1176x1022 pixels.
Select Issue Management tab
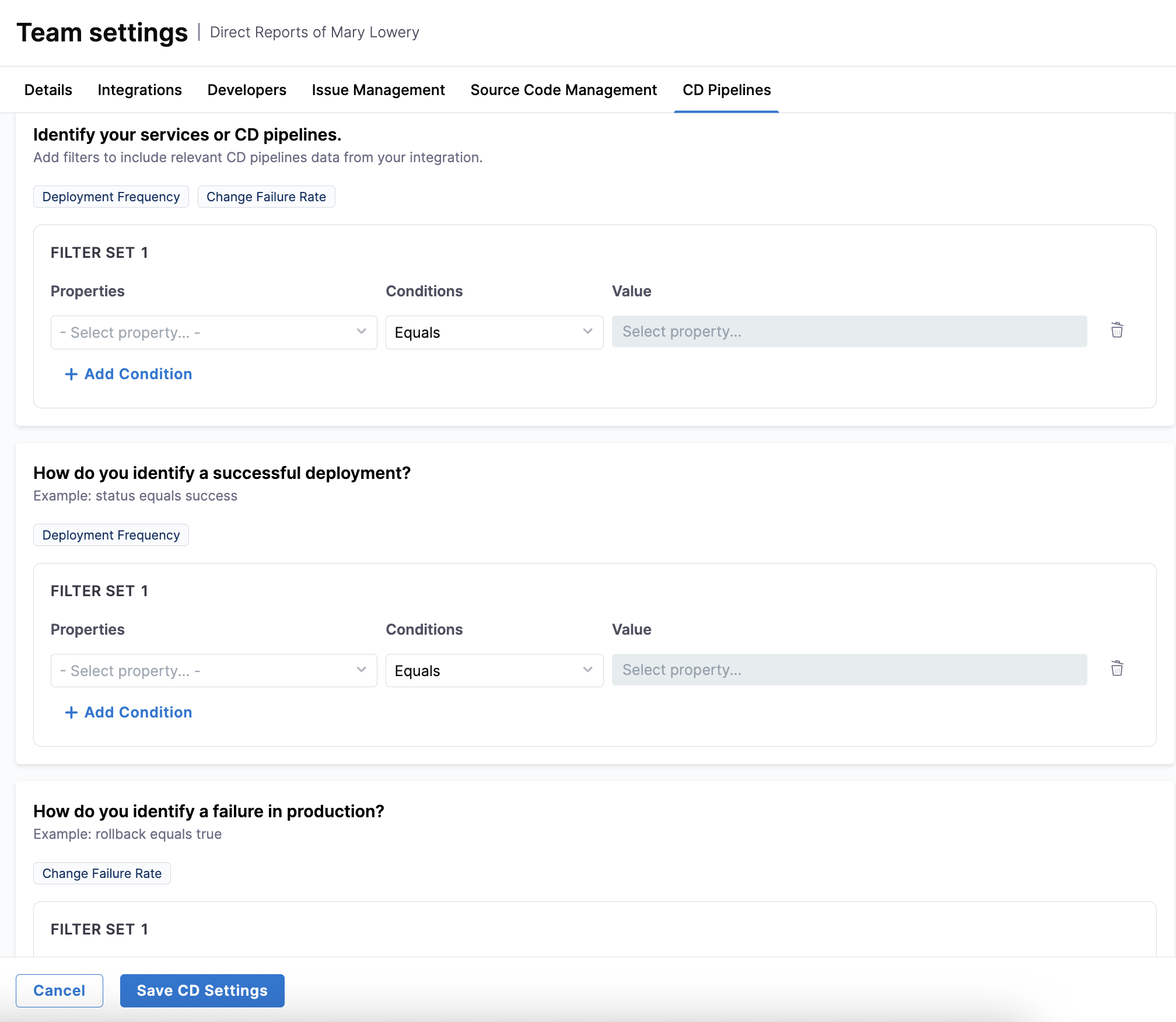[x=378, y=90]
